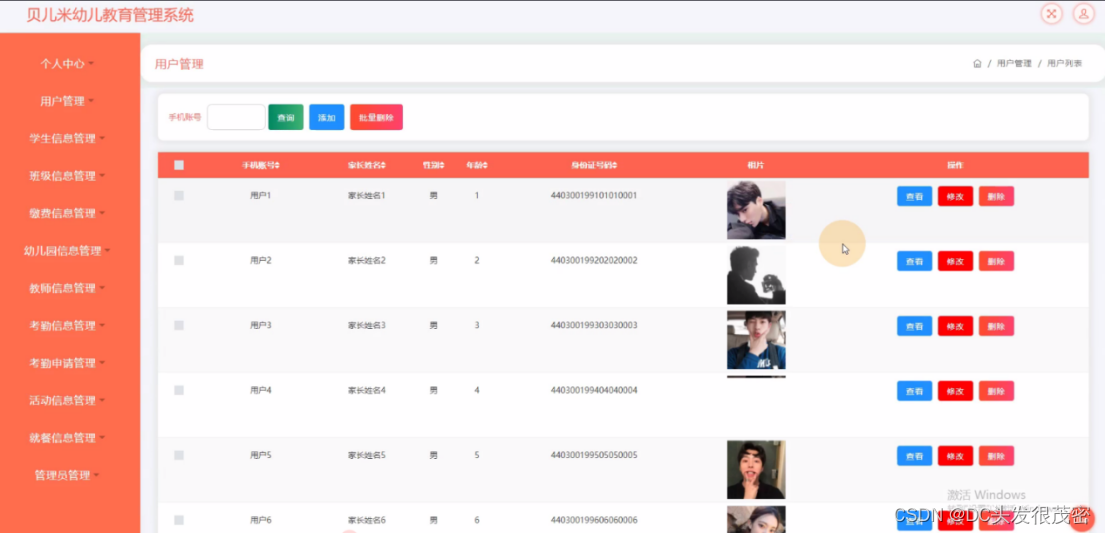Click the blue 添加 button

click(327, 117)
